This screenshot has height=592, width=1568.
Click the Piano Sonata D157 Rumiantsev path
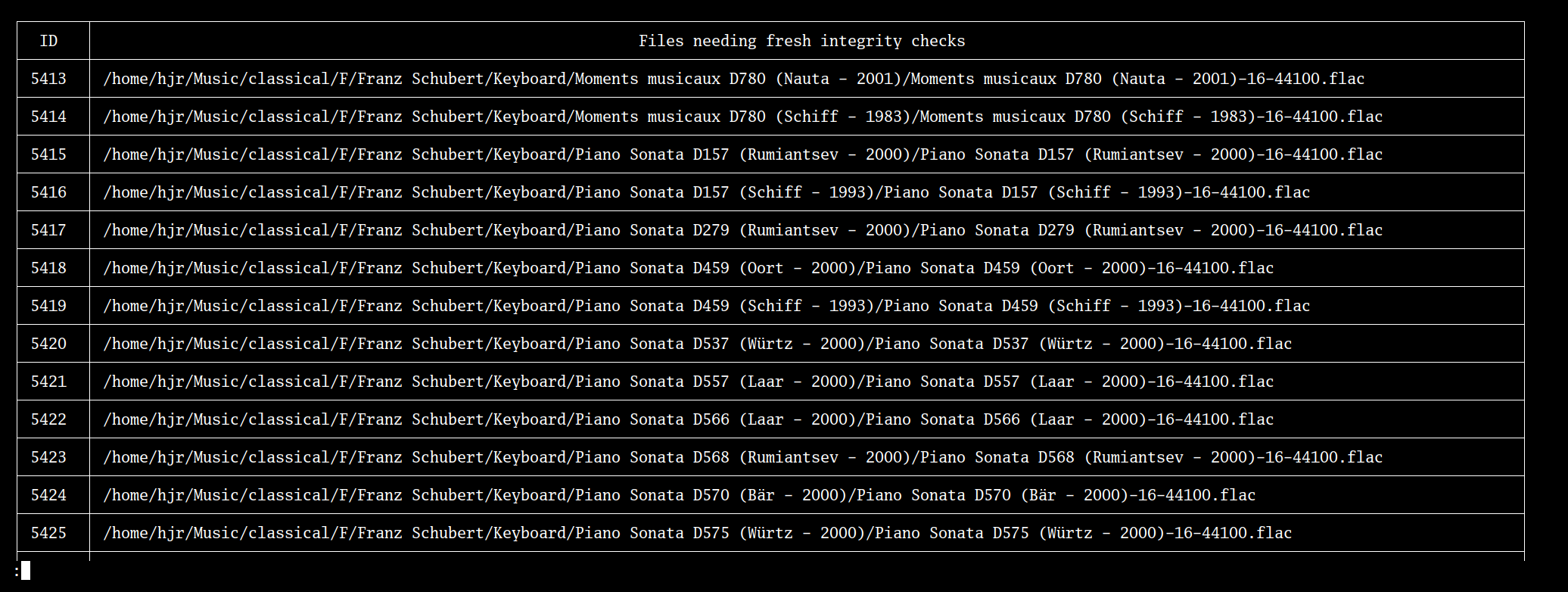[742, 154]
